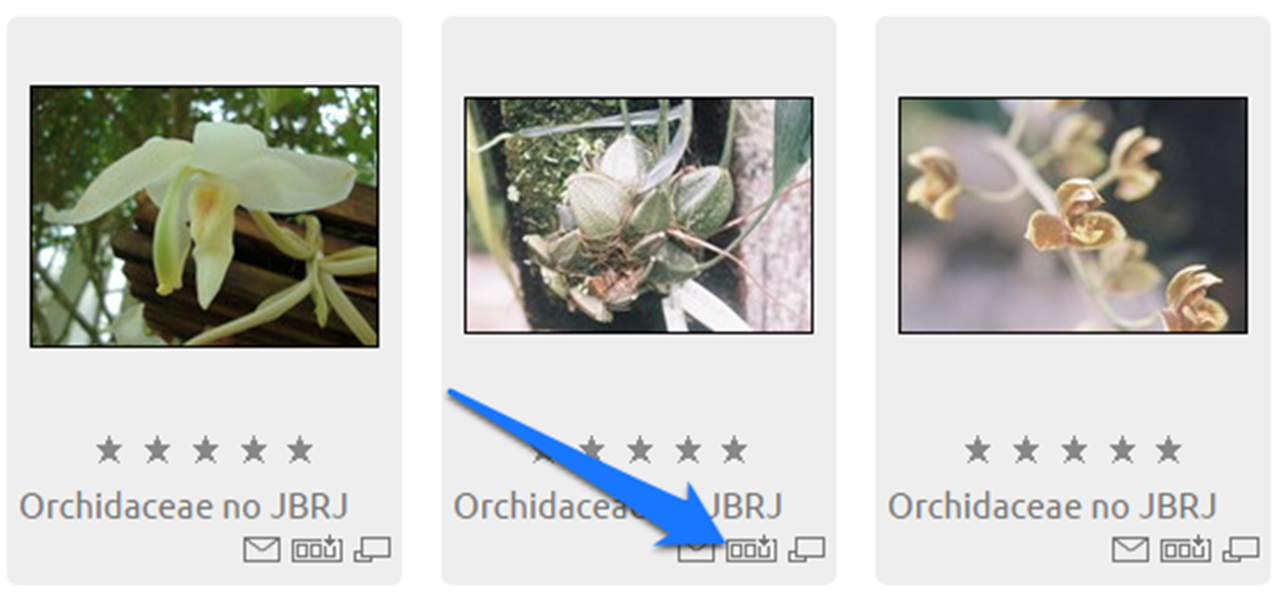The image size is (1280, 593).
Task: Open the overlapping windows icon on white orchid card
Action: pos(372,549)
